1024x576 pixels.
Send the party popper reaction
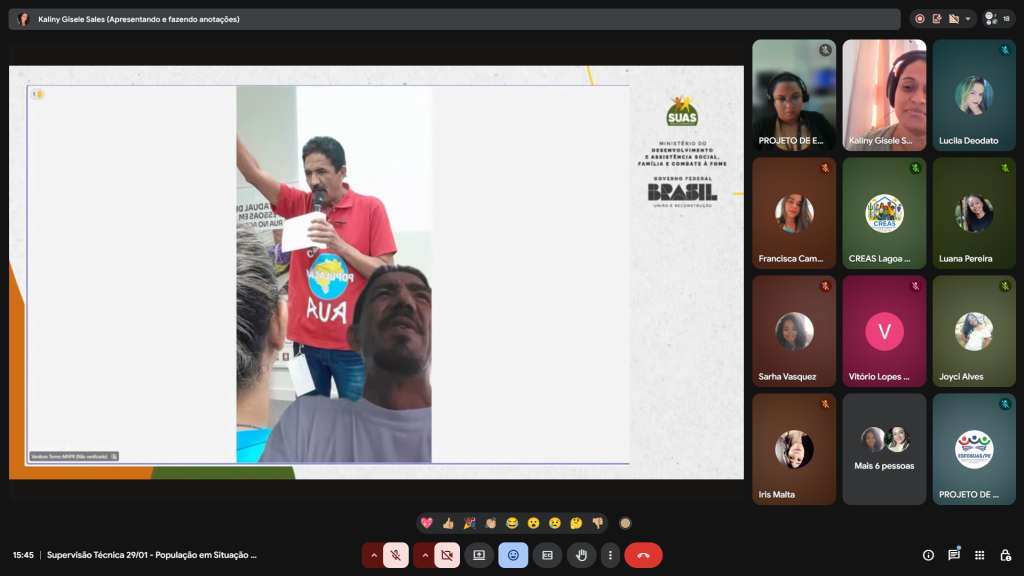tap(469, 523)
